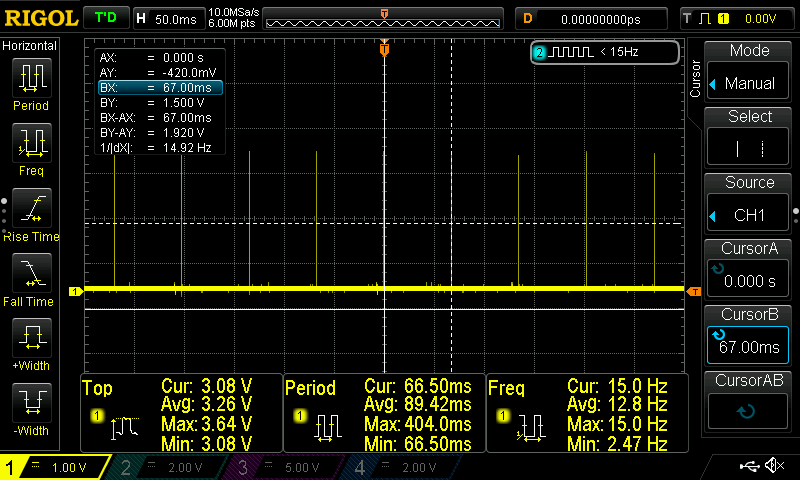Select the CursorA menu item
The height and width of the screenshot is (480, 800).
pyautogui.click(x=749, y=269)
